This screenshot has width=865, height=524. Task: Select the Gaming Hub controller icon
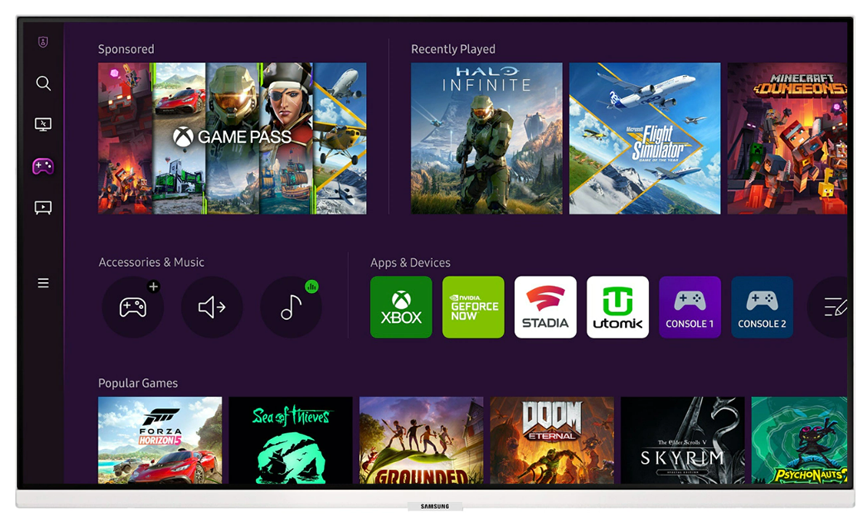(43, 166)
